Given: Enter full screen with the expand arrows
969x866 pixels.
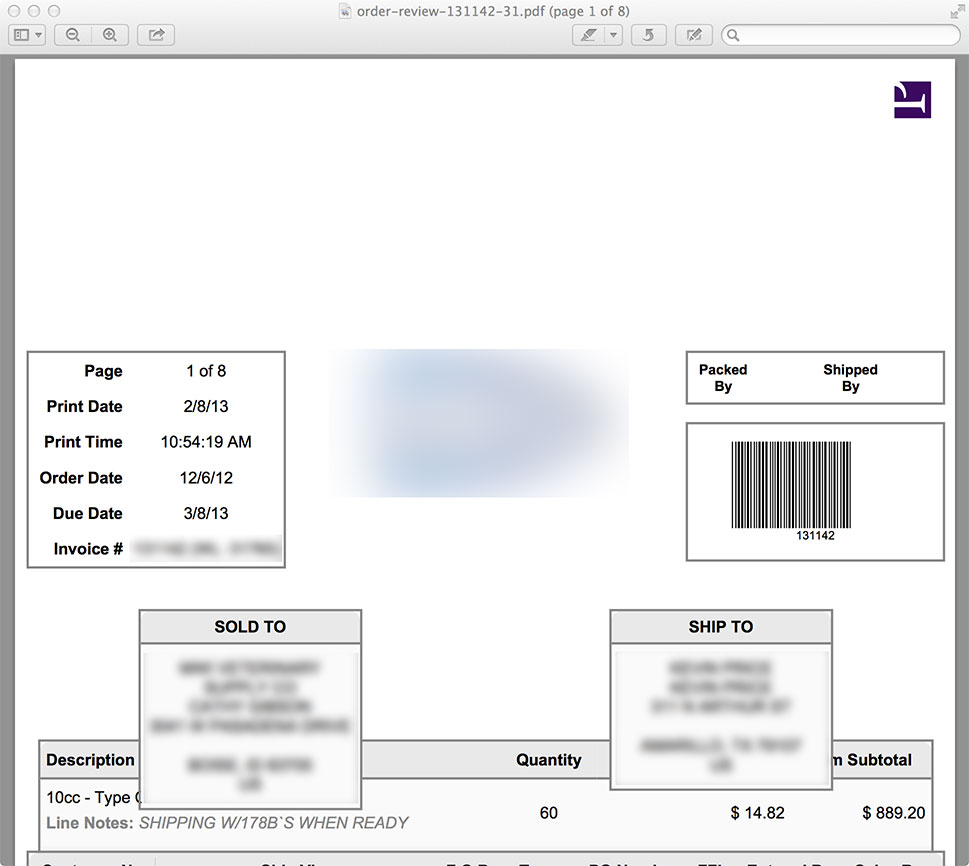Looking at the screenshot, I should click(x=956, y=11).
